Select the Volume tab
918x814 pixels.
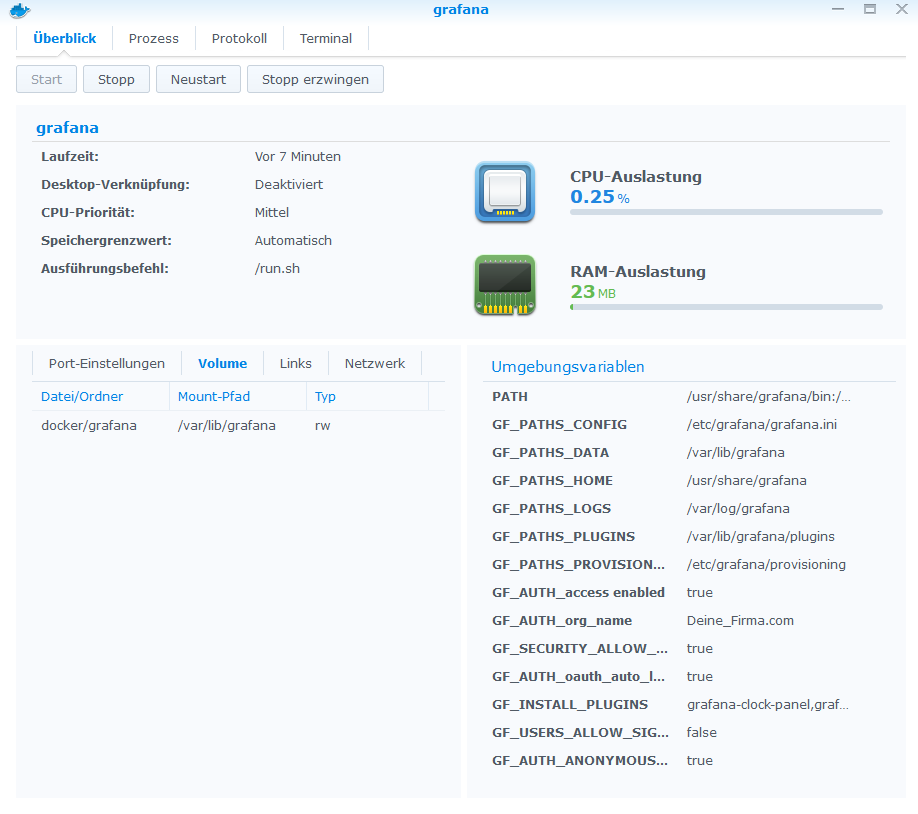222,364
